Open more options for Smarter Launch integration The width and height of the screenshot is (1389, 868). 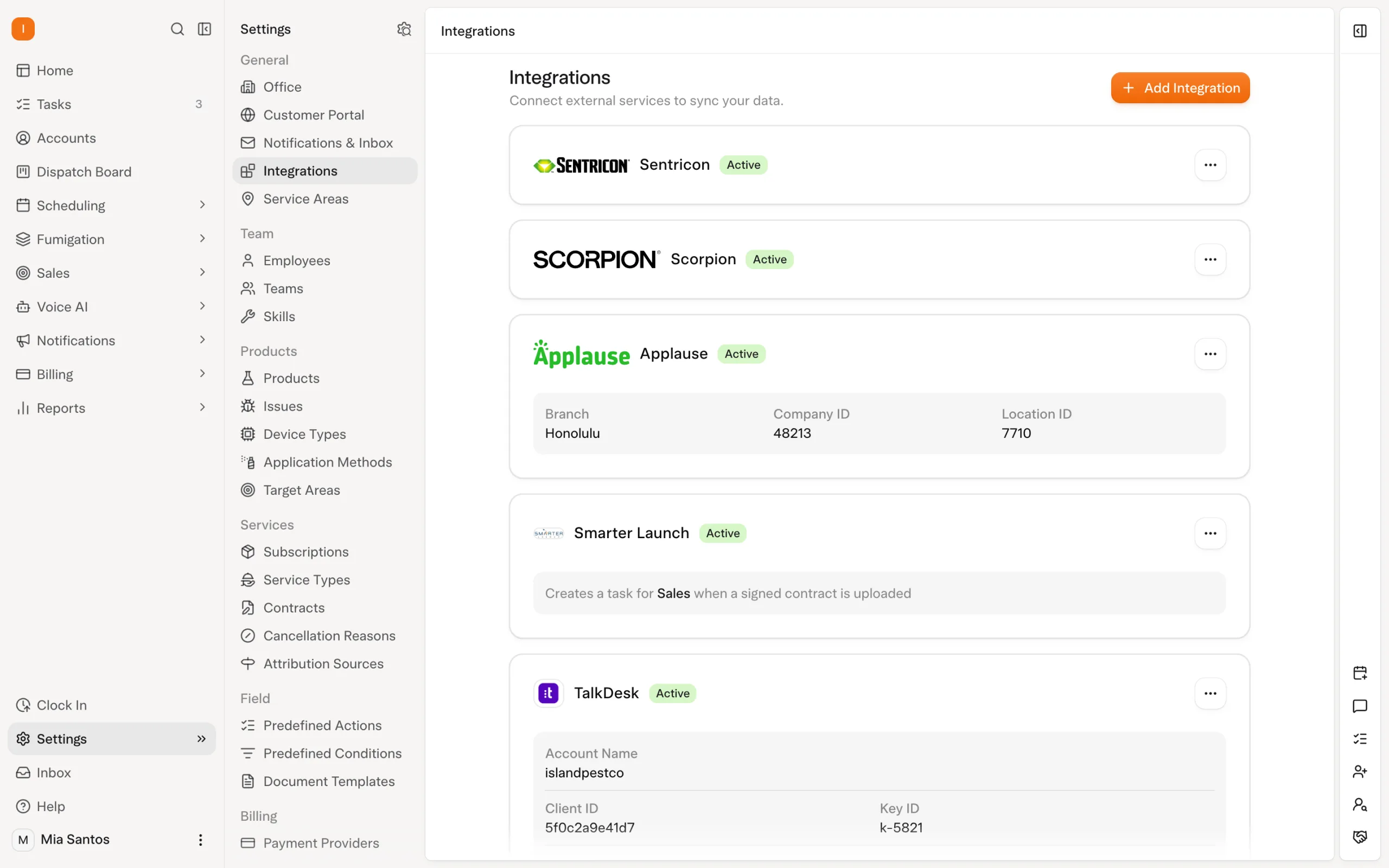click(1210, 533)
